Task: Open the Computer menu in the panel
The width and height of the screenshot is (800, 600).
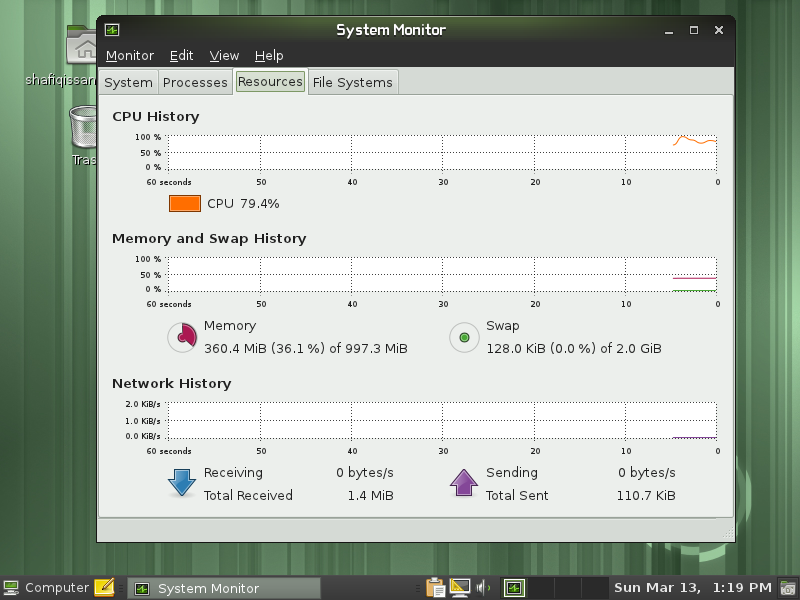Action: [46, 588]
